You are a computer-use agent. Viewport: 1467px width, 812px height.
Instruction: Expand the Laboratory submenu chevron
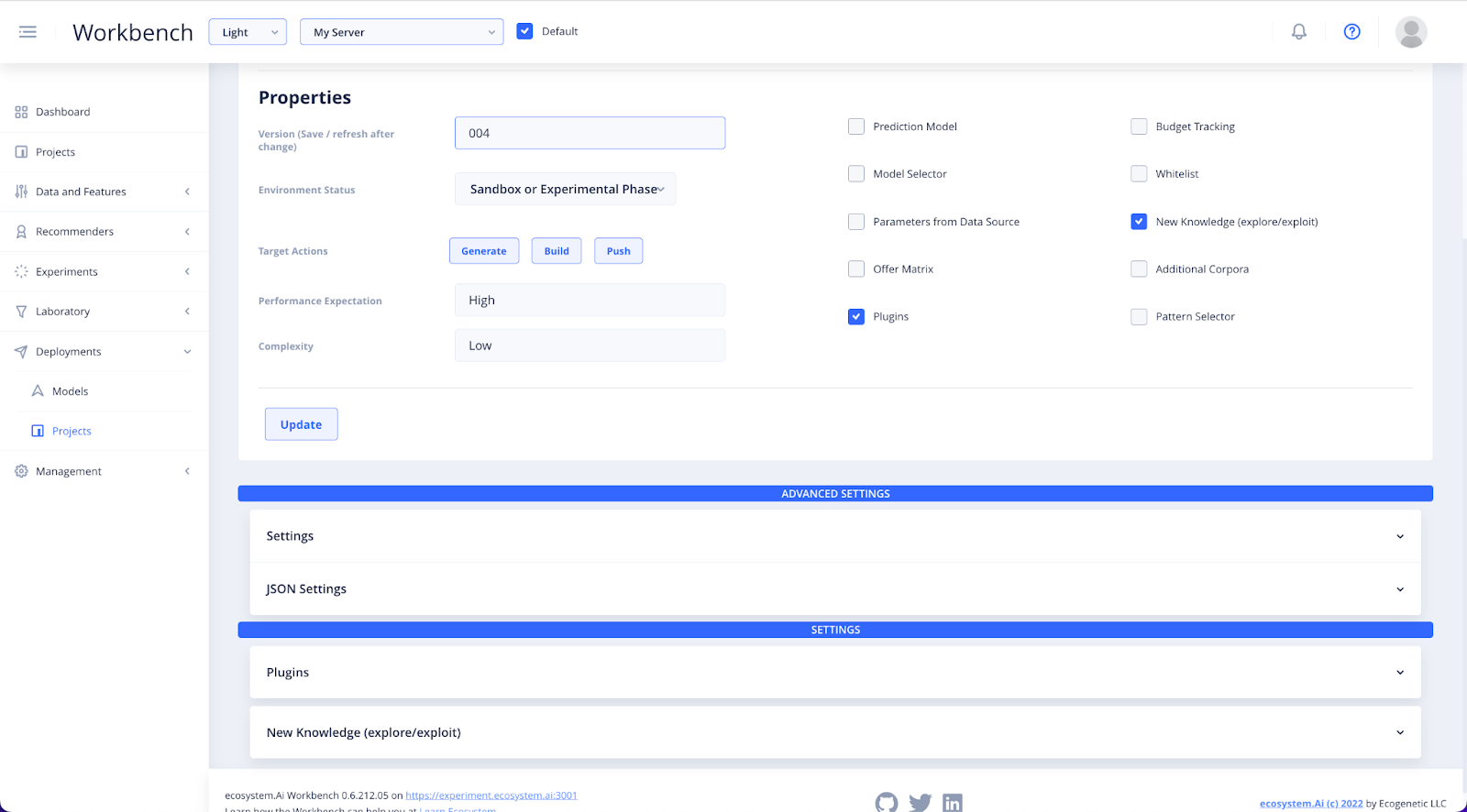click(x=187, y=312)
